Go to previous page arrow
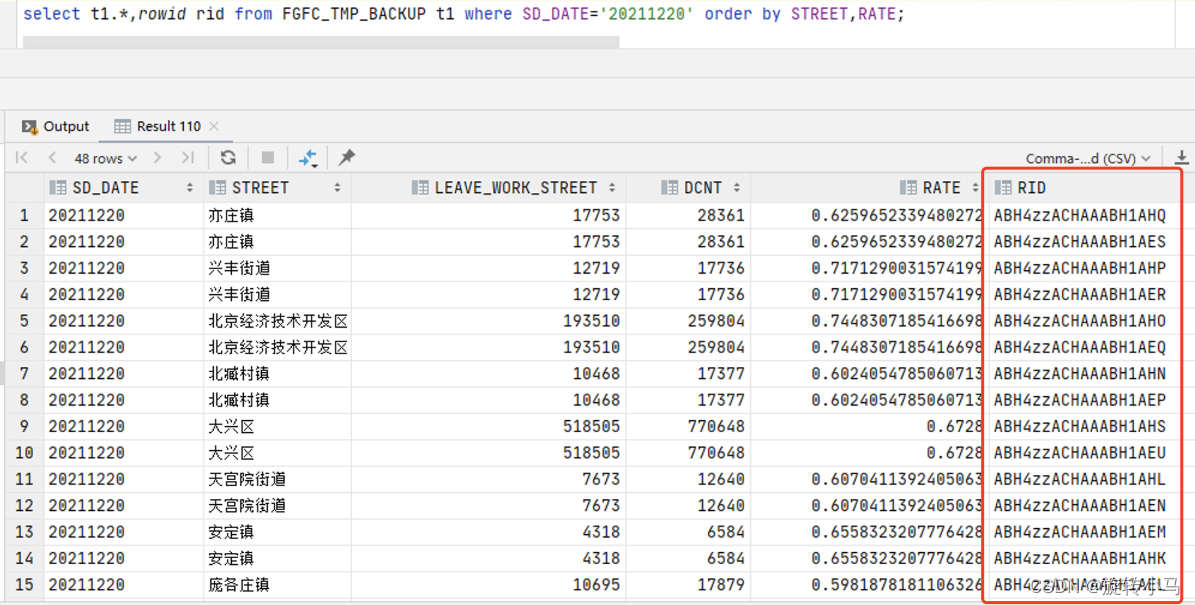Screen dimensions: 1195x605 point(52,158)
